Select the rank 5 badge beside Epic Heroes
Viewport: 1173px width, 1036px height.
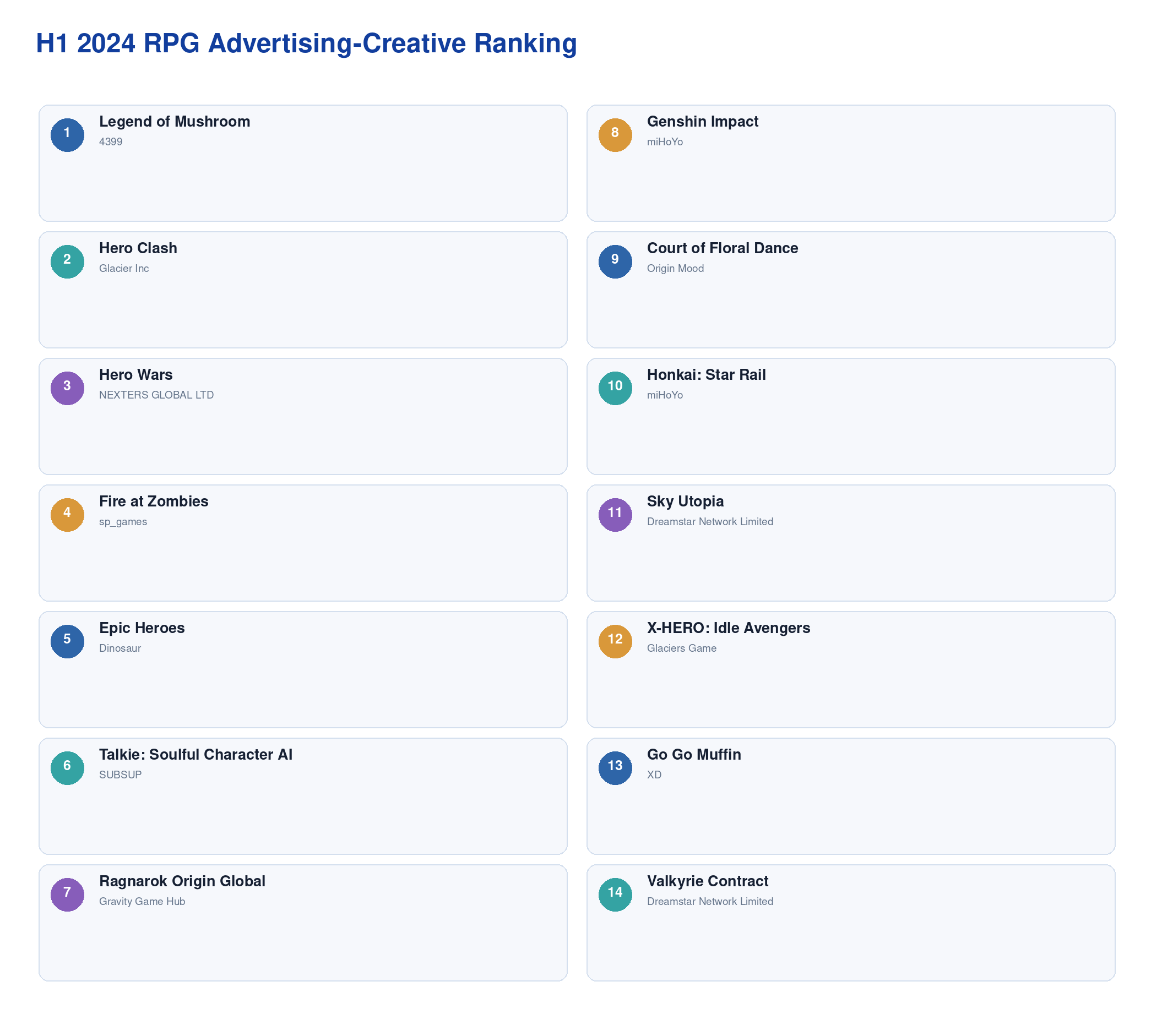(68, 642)
